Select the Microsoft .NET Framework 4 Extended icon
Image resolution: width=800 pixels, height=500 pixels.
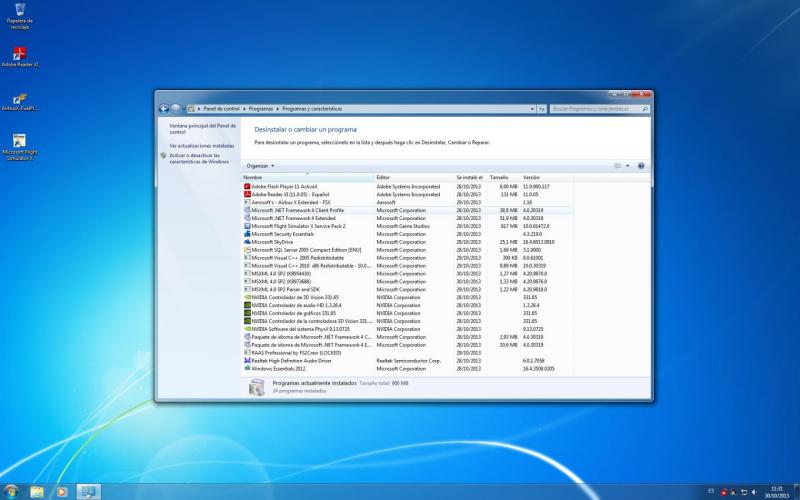tap(247, 218)
